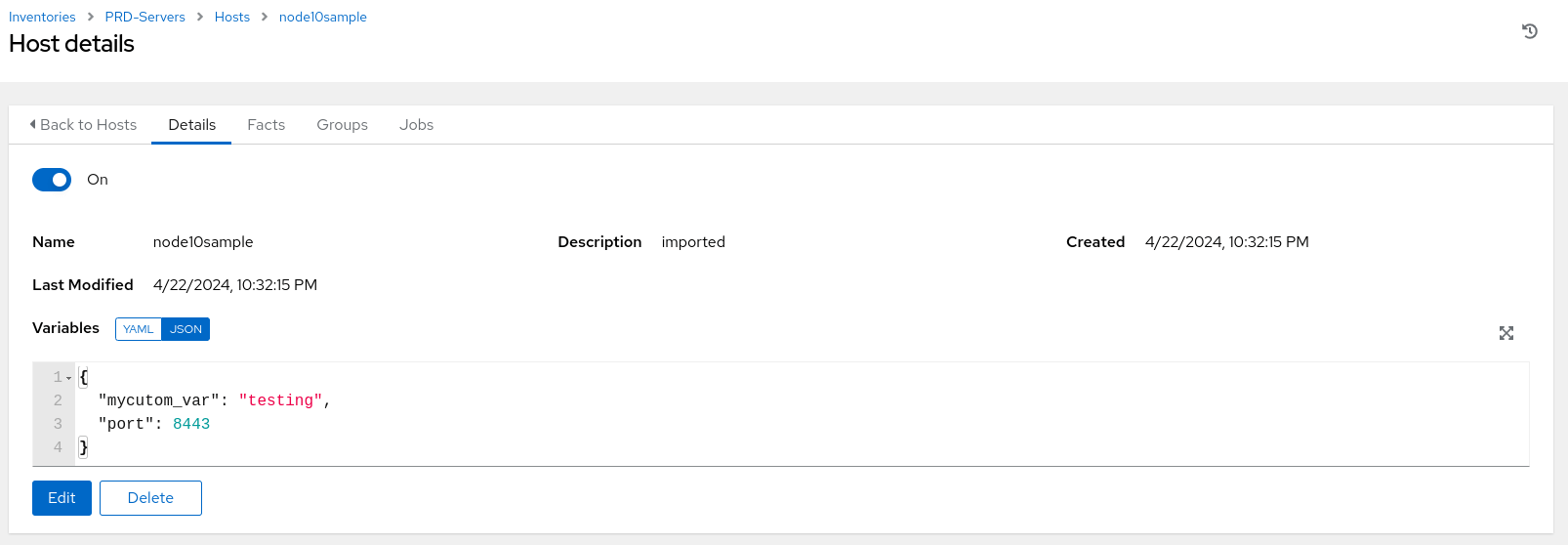Viewport: 1568px width, 545px height.
Task: Switch to the Facts tab
Action: [x=266, y=125]
